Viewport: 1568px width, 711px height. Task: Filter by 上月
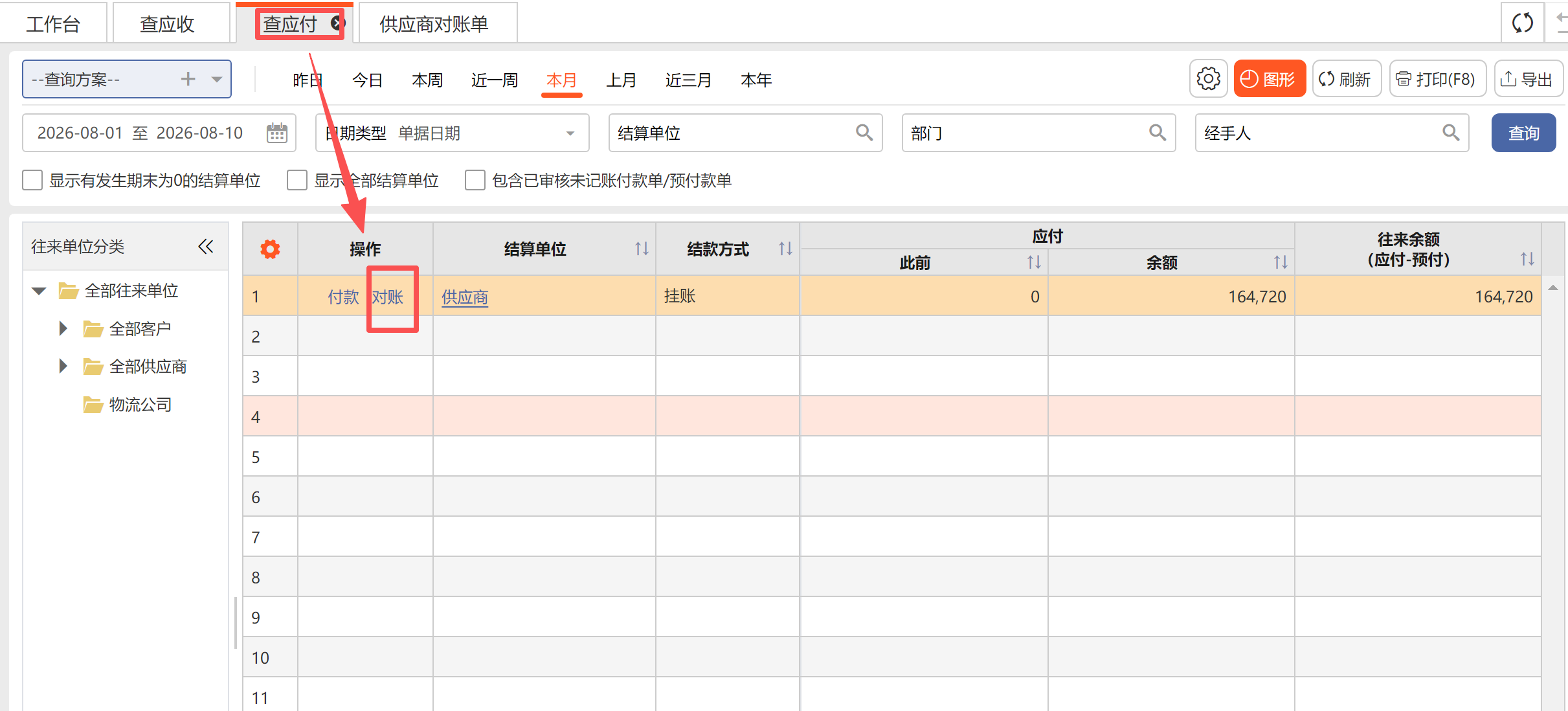point(621,80)
